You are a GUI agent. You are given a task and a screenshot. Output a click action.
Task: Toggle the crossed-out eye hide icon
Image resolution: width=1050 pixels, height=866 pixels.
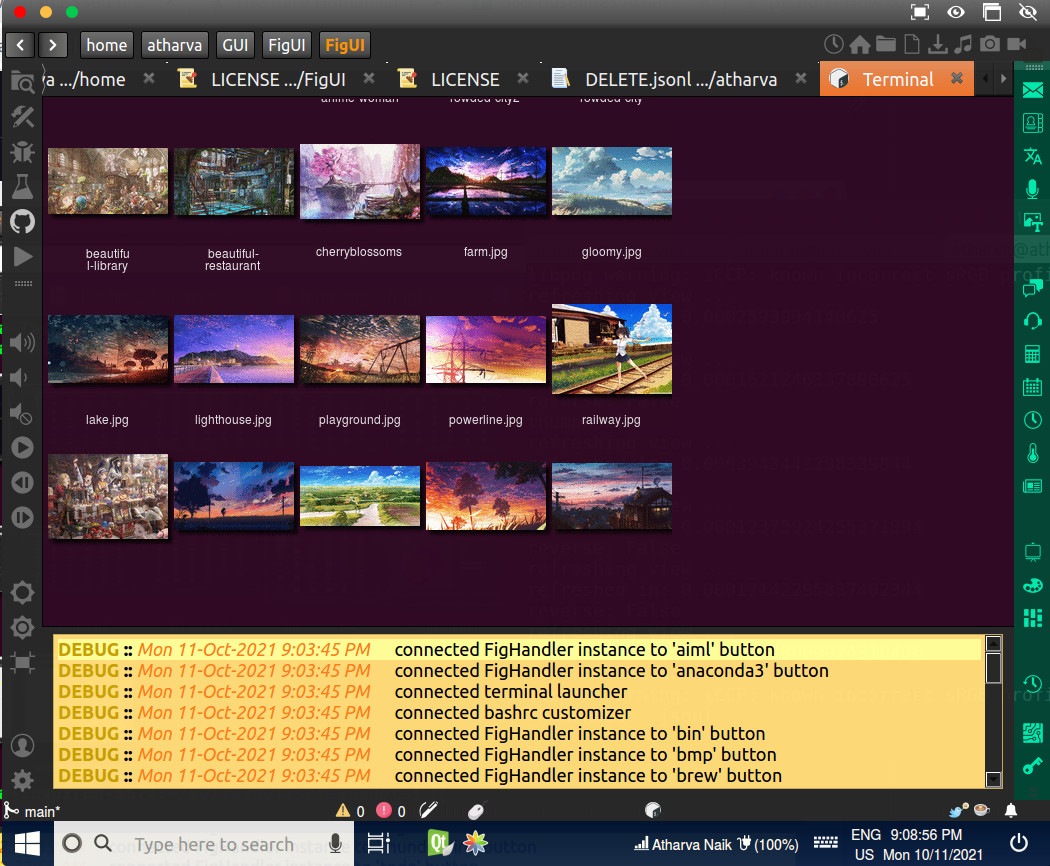[1027, 12]
